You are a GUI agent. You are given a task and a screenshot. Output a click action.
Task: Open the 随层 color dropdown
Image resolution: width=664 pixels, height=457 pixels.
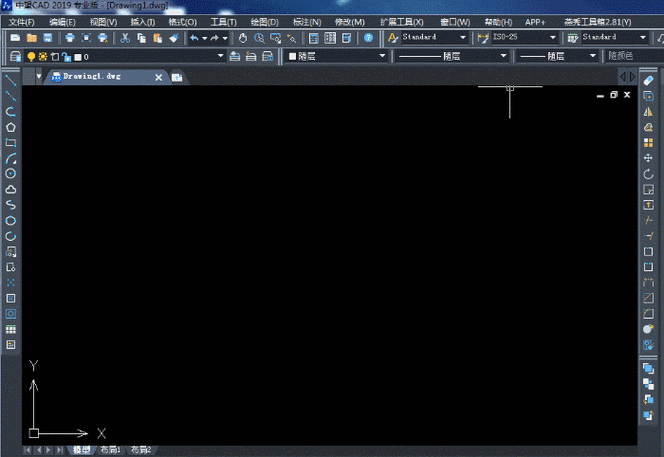pos(382,56)
